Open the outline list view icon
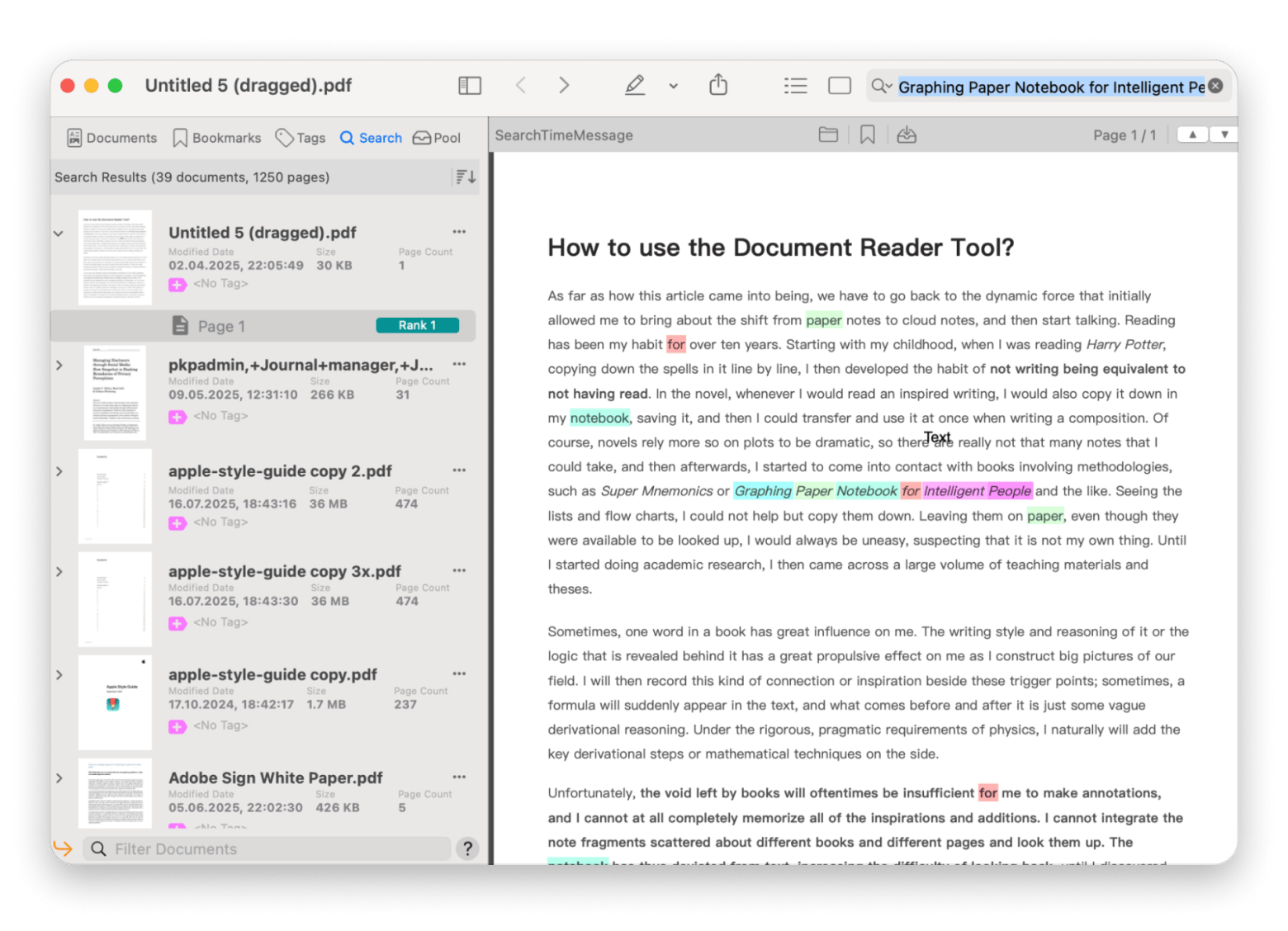This screenshot has height=931, width=1288. [x=795, y=86]
